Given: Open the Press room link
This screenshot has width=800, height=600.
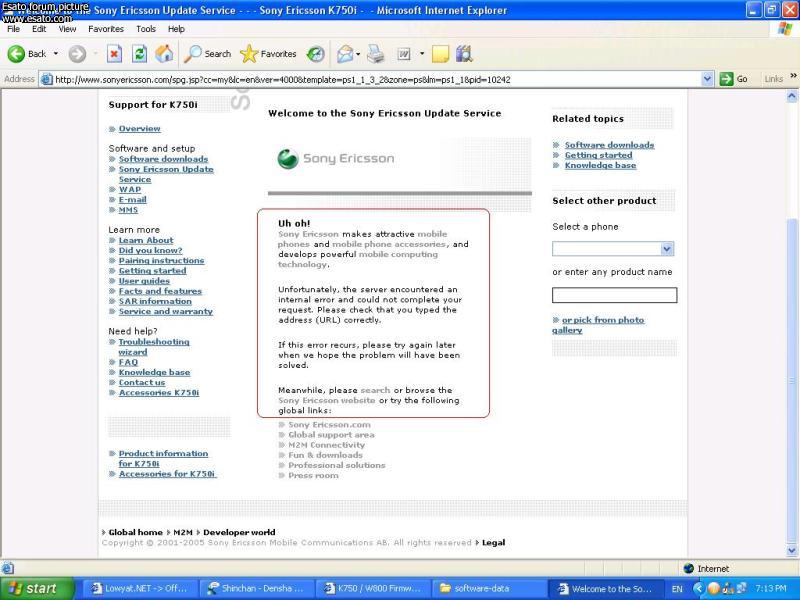Looking at the screenshot, I should (313, 476).
